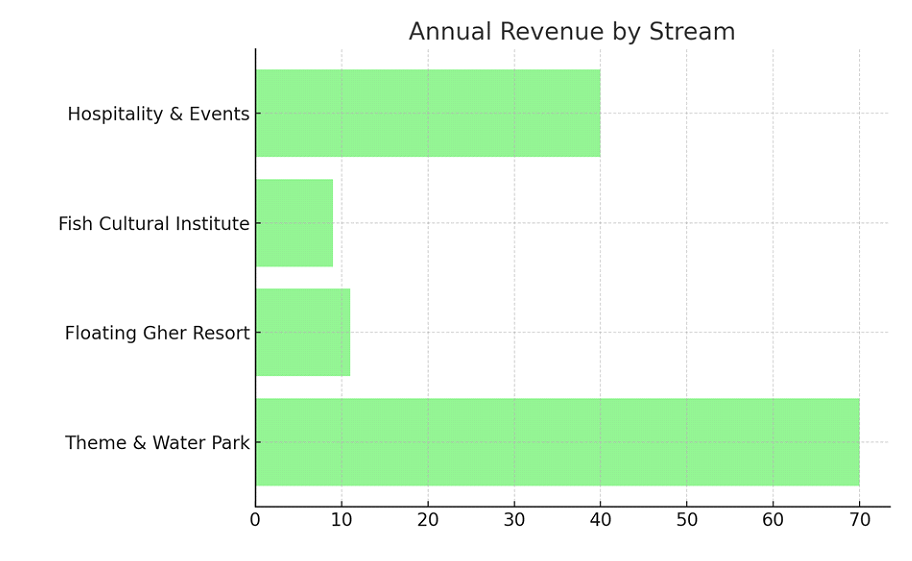This screenshot has width=912, height=561.
Task: Select the "Theme & Water Park" axis label
Action: (157, 443)
